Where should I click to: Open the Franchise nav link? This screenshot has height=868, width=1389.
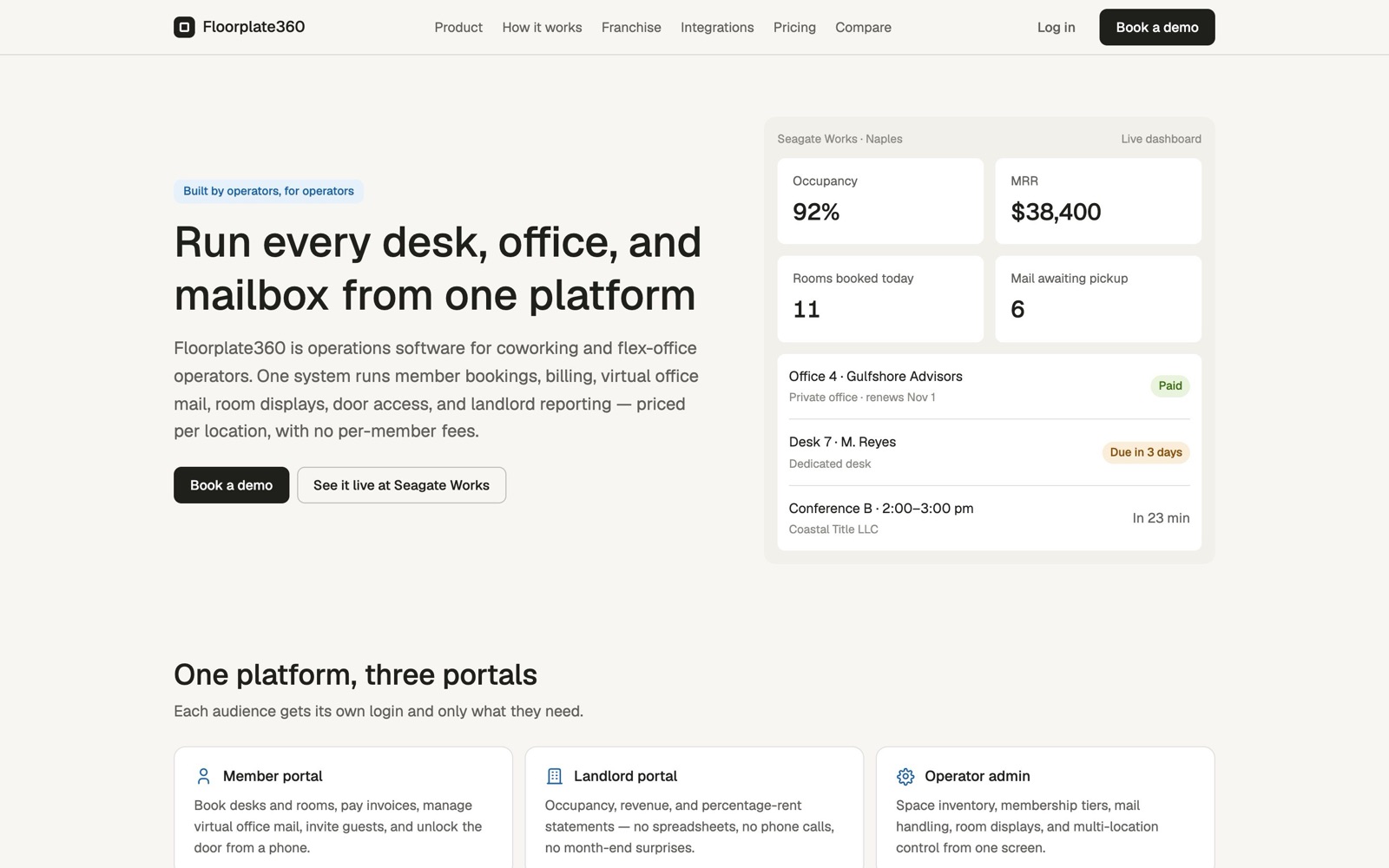click(x=631, y=27)
